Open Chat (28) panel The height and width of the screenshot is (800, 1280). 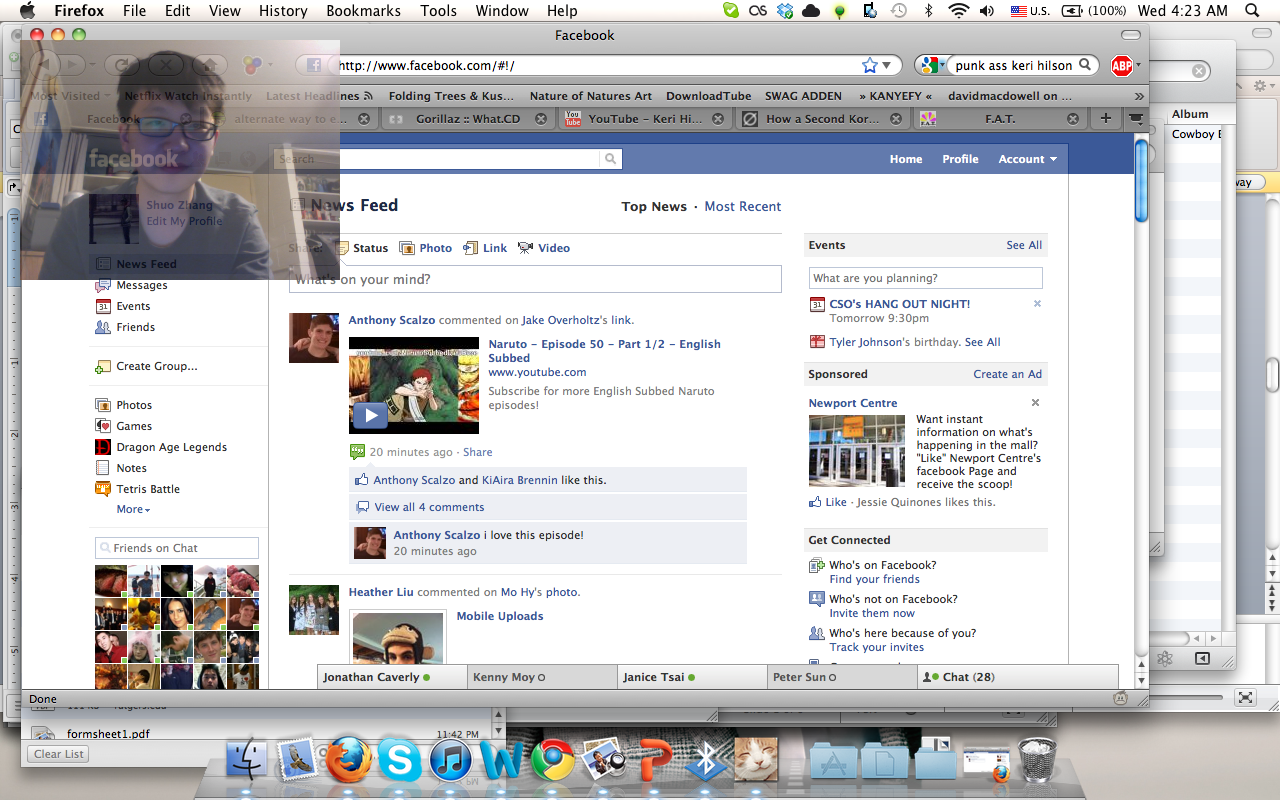tap(967, 677)
